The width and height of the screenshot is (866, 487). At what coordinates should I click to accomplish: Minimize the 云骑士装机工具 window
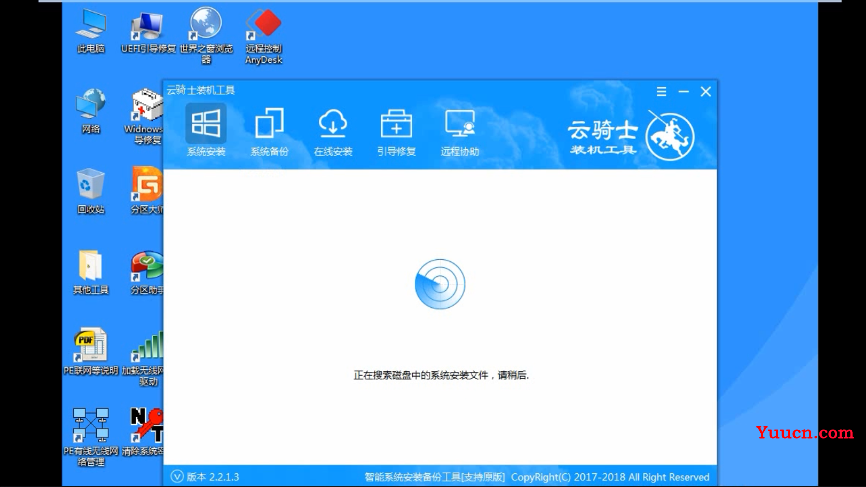684,92
